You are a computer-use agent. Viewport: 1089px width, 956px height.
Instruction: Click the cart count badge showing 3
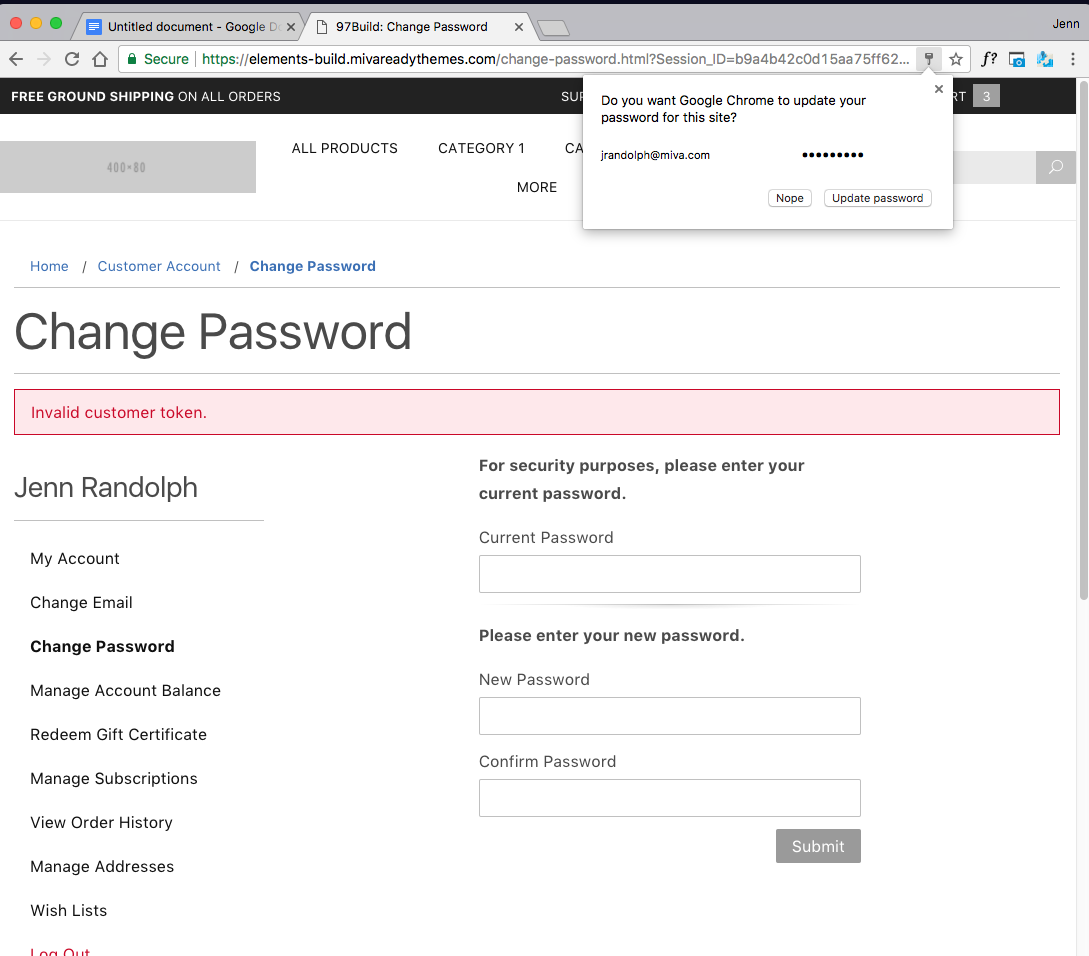point(986,96)
